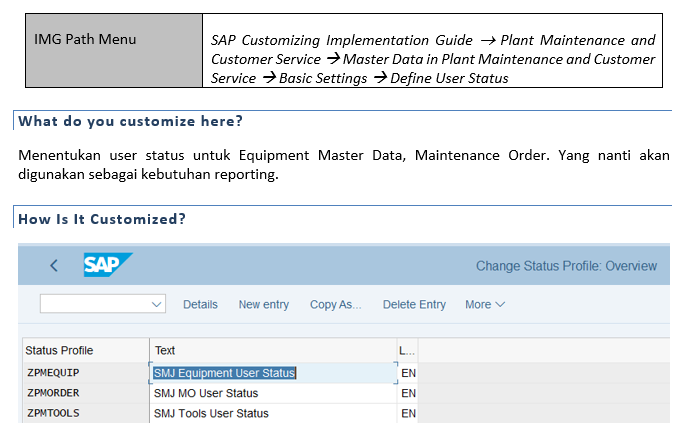Image resolution: width=681 pixels, height=427 pixels.
Task: Create a New entry
Action: tap(264, 305)
